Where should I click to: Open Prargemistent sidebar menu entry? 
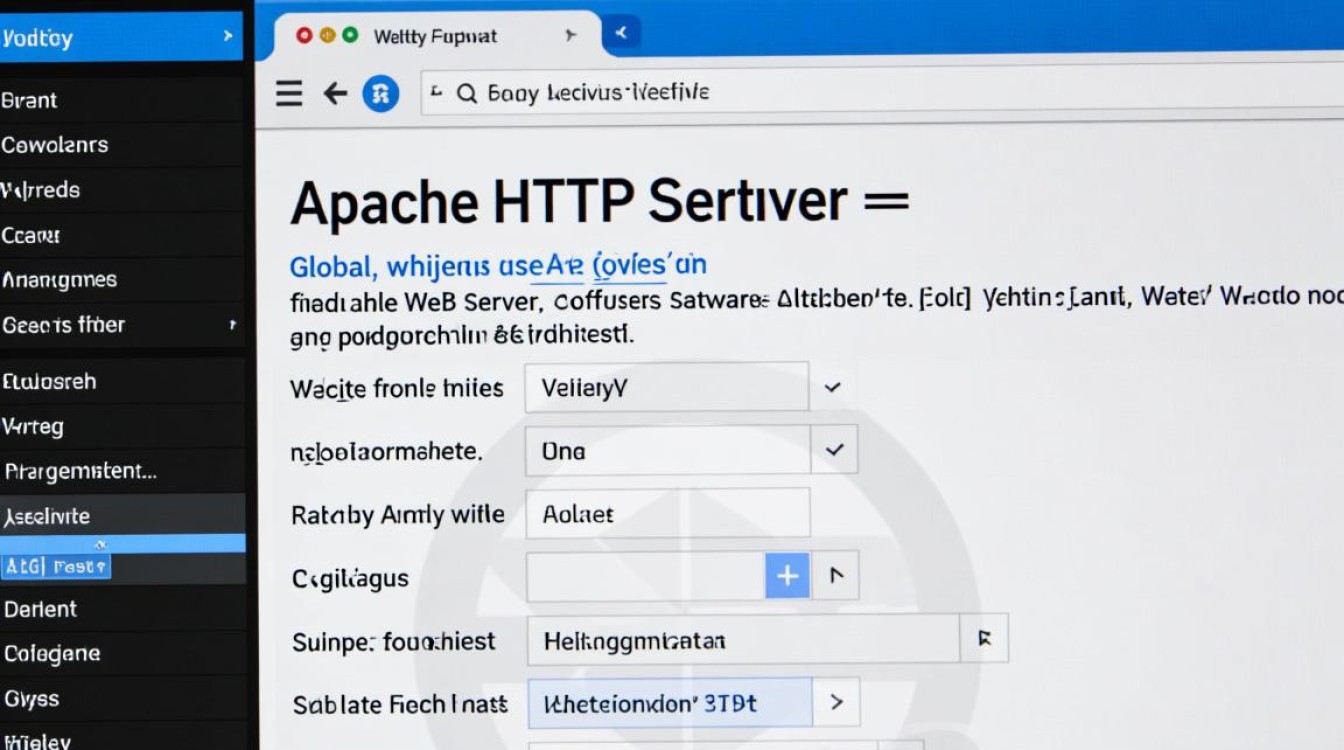click(x=80, y=471)
